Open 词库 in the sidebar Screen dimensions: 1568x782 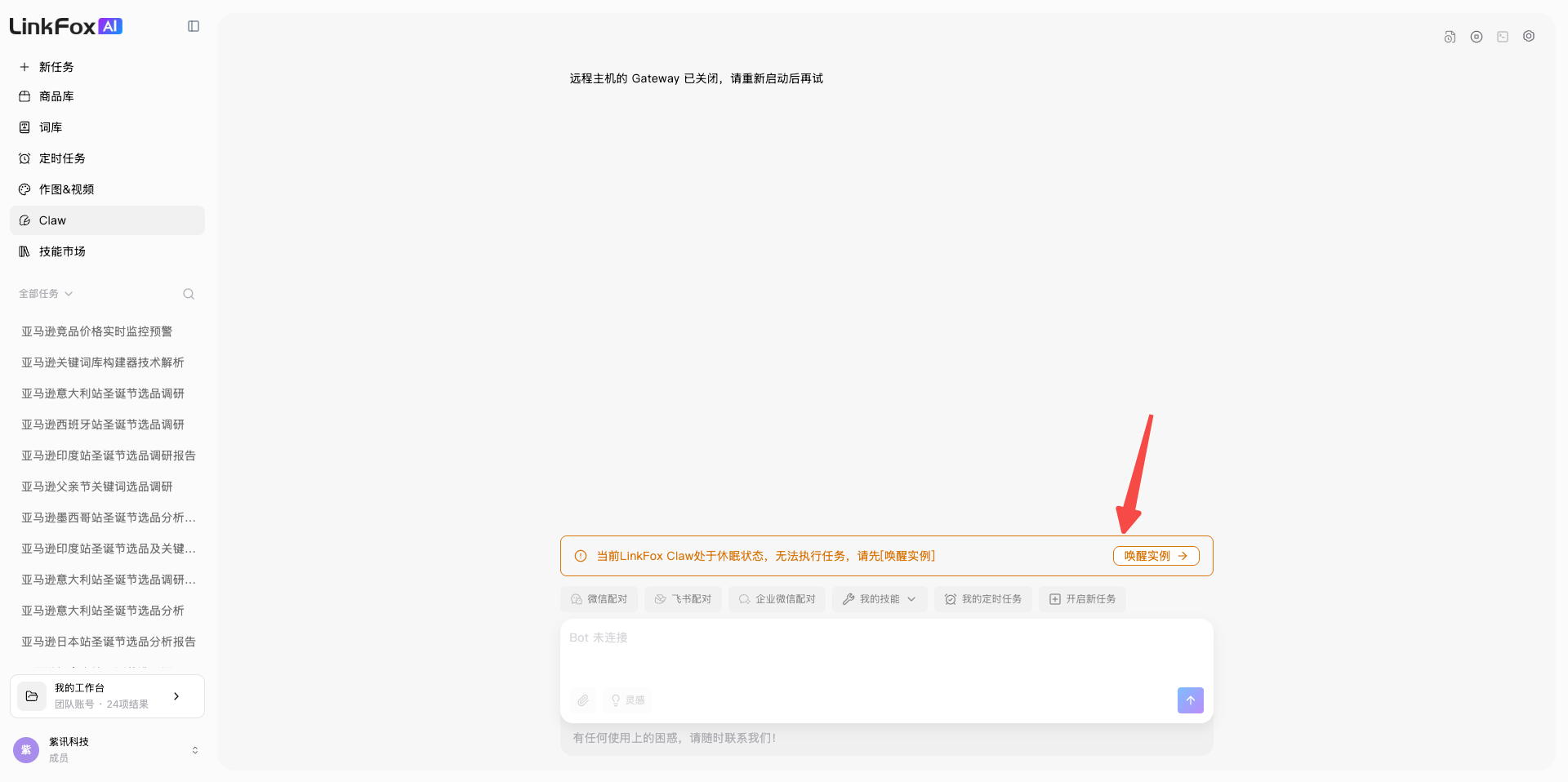(x=107, y=127)
